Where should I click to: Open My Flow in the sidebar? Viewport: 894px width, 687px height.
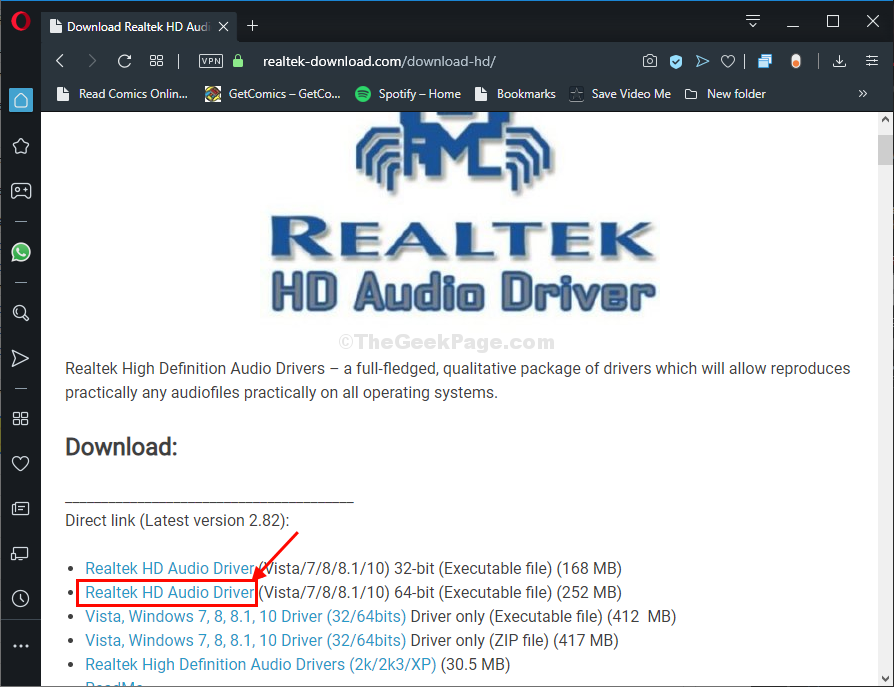(20, 358)
